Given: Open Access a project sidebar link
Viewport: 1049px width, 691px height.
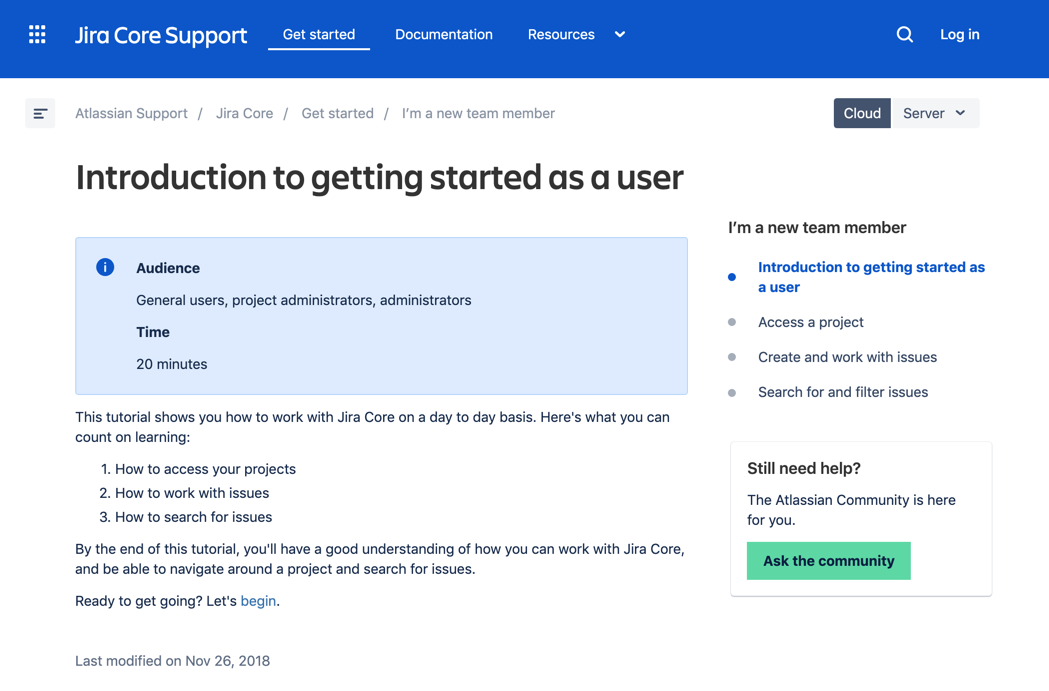Looking at the screenshot, I should tap(810, 322).
